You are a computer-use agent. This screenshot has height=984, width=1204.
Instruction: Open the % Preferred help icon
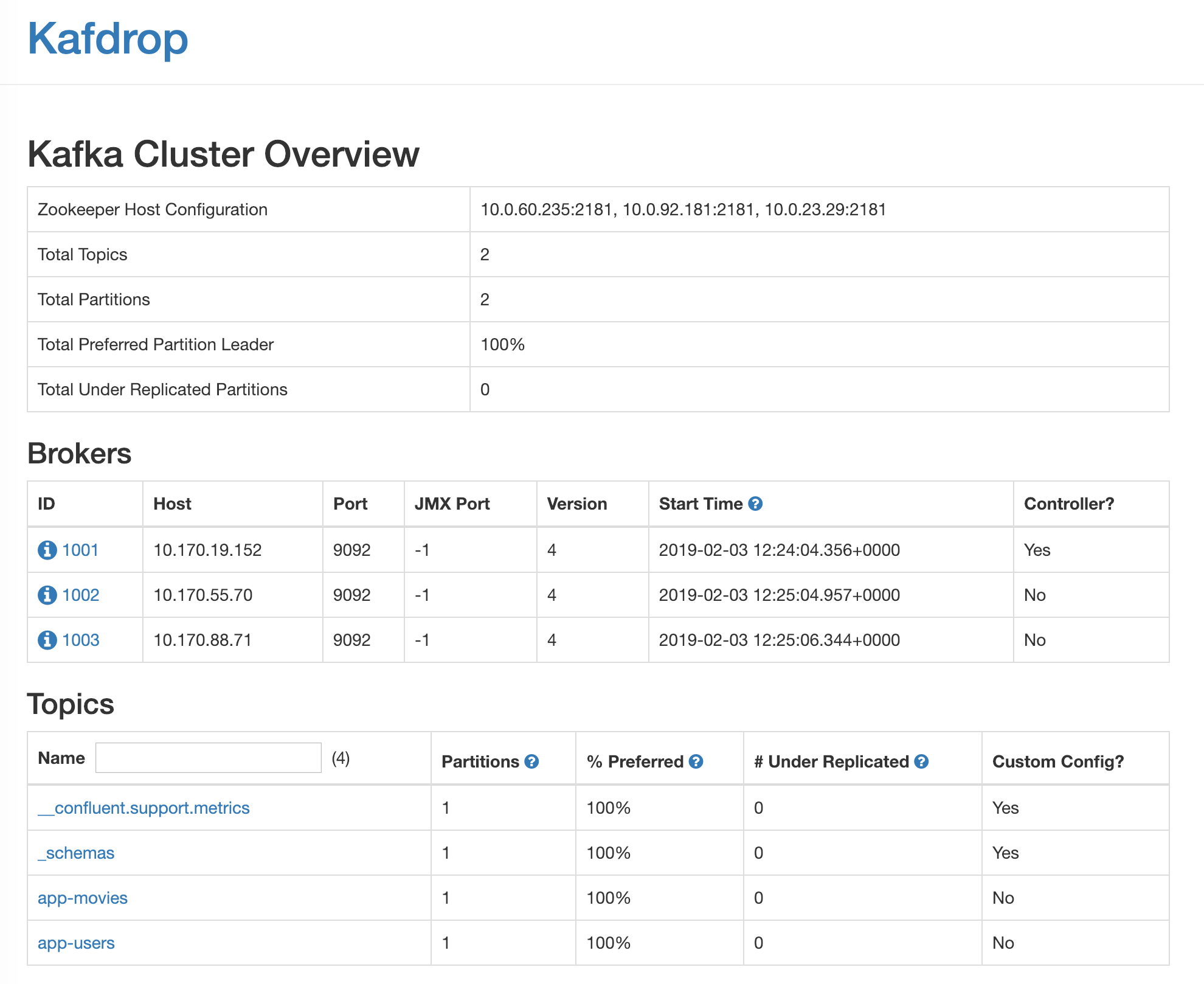pos(697,761)
